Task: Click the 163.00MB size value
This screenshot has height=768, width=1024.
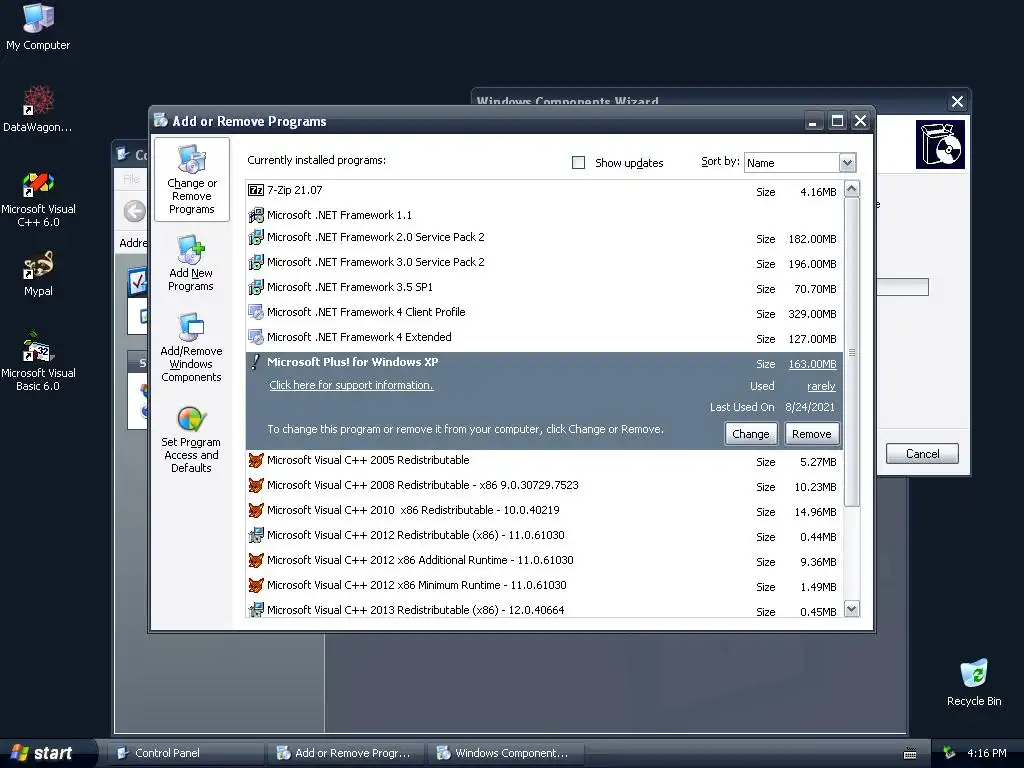Action: (812, 364)
